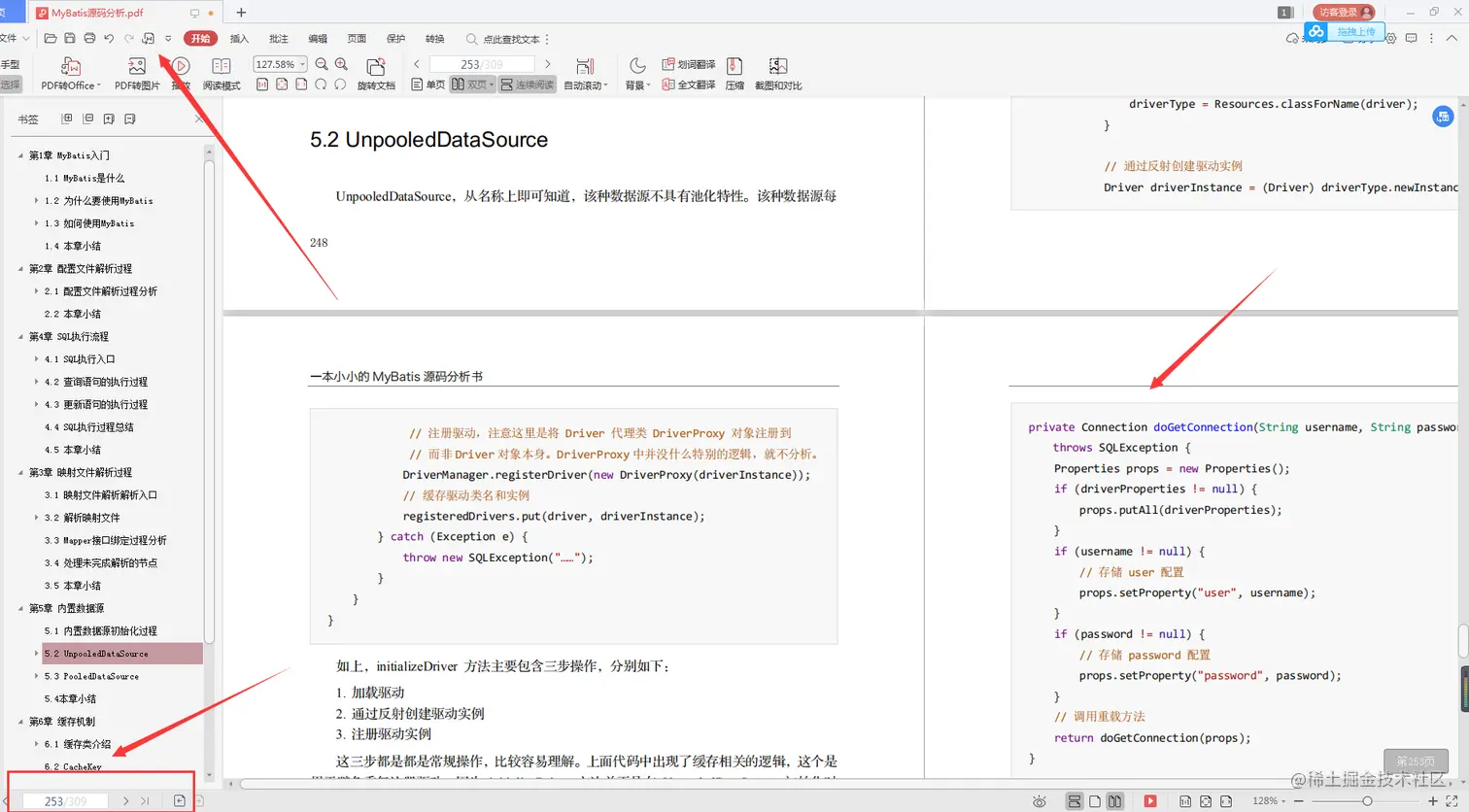Switch to two-page layout in status bar
This screenshot has height=812, width=1469.
[x=1115, y=801]
